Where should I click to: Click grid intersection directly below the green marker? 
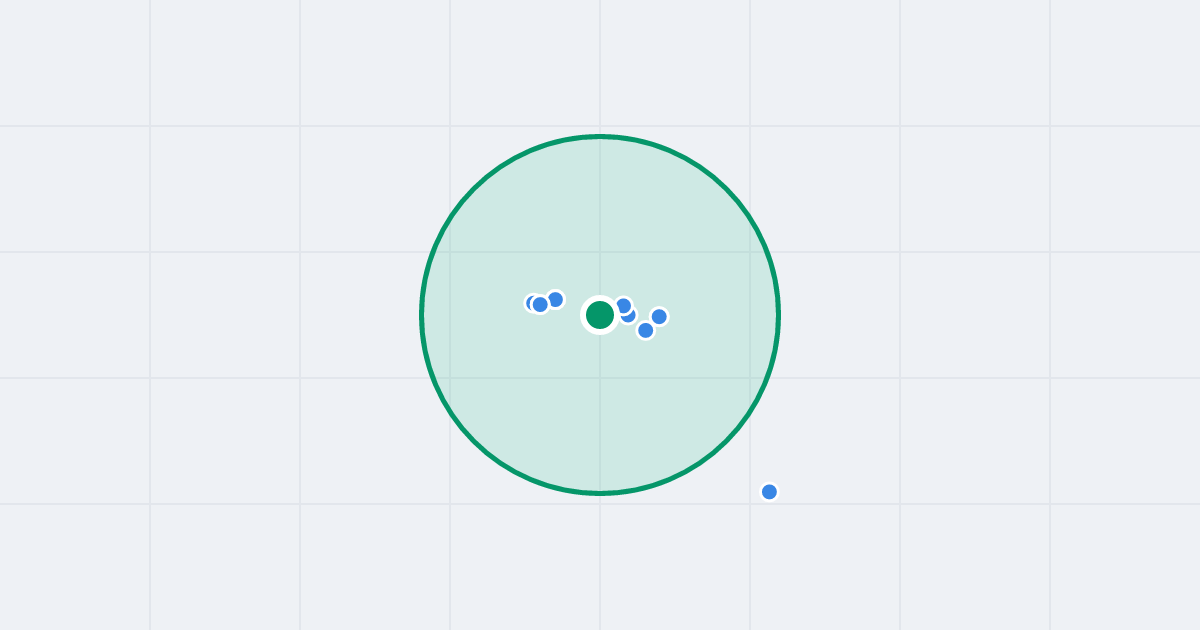600,378
